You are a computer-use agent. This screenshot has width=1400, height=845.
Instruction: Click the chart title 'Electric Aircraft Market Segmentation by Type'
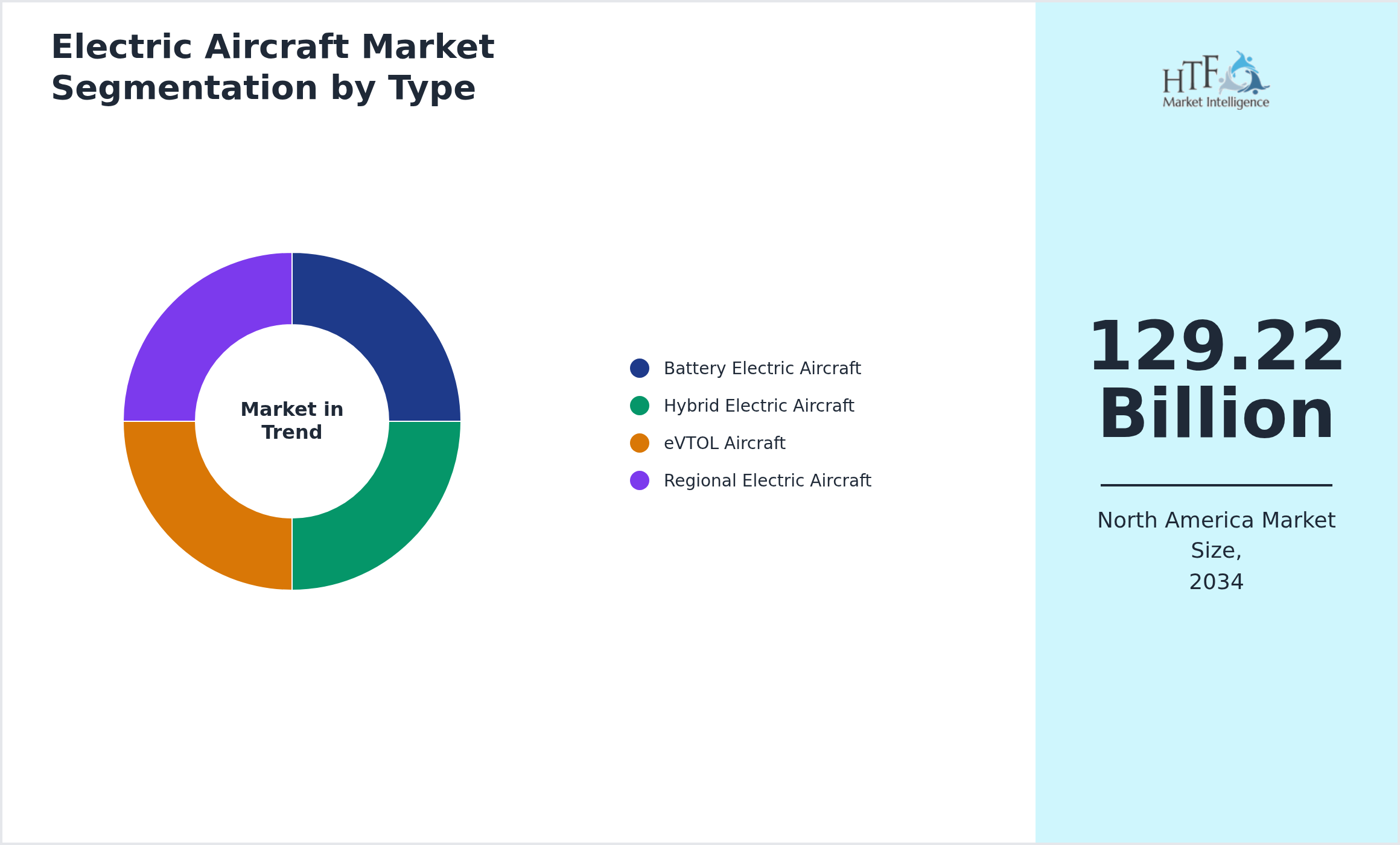[x=273, y=68]
